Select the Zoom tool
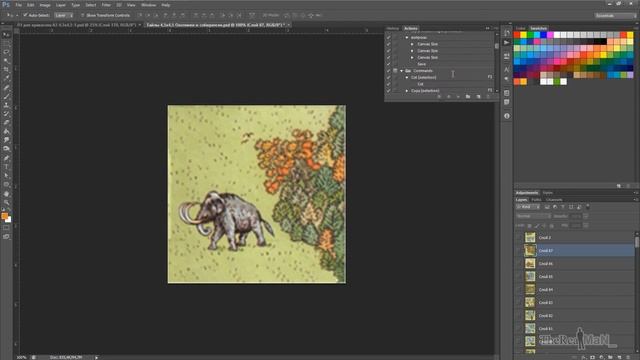The width and height of the screenshot is (640, 360). 6,202
